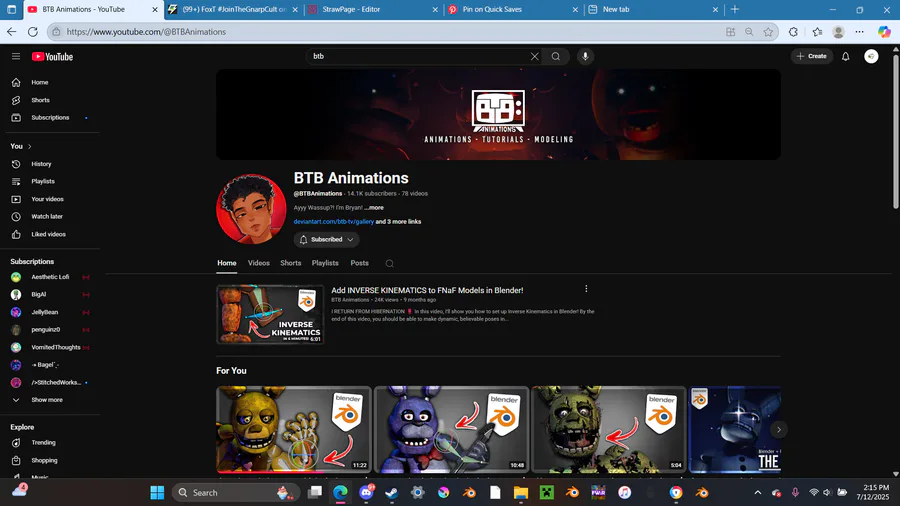Start voice search with the microphone icon
Viewport: 900px width, 506px height.
point(585,56)
